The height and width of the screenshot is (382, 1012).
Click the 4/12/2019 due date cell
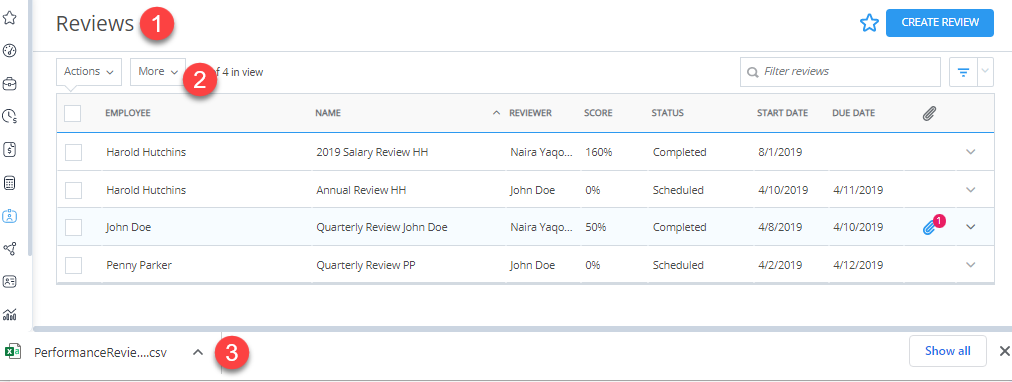pyautogui.click(x=858, y=265)
